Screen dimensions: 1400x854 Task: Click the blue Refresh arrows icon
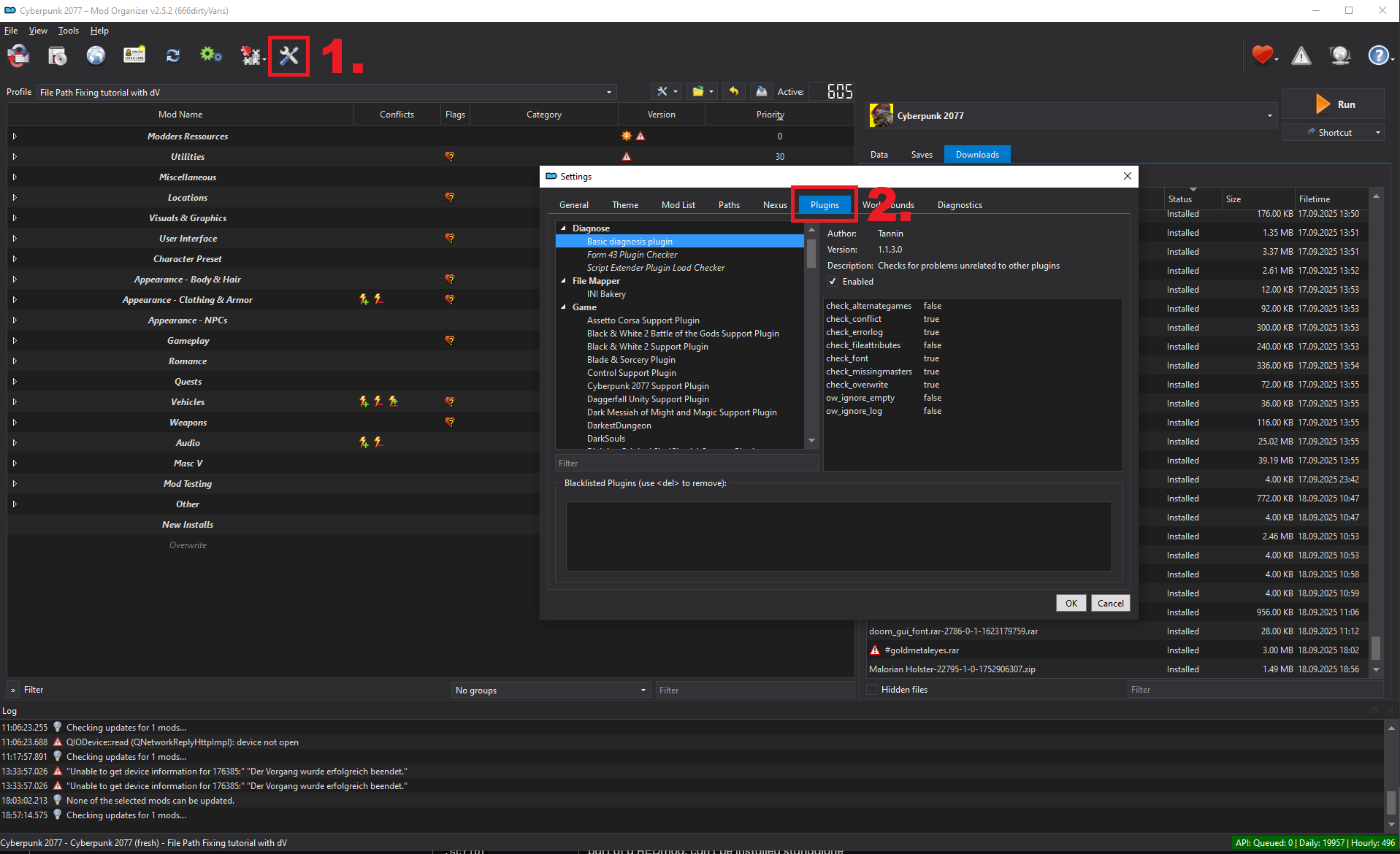(173, 55)
